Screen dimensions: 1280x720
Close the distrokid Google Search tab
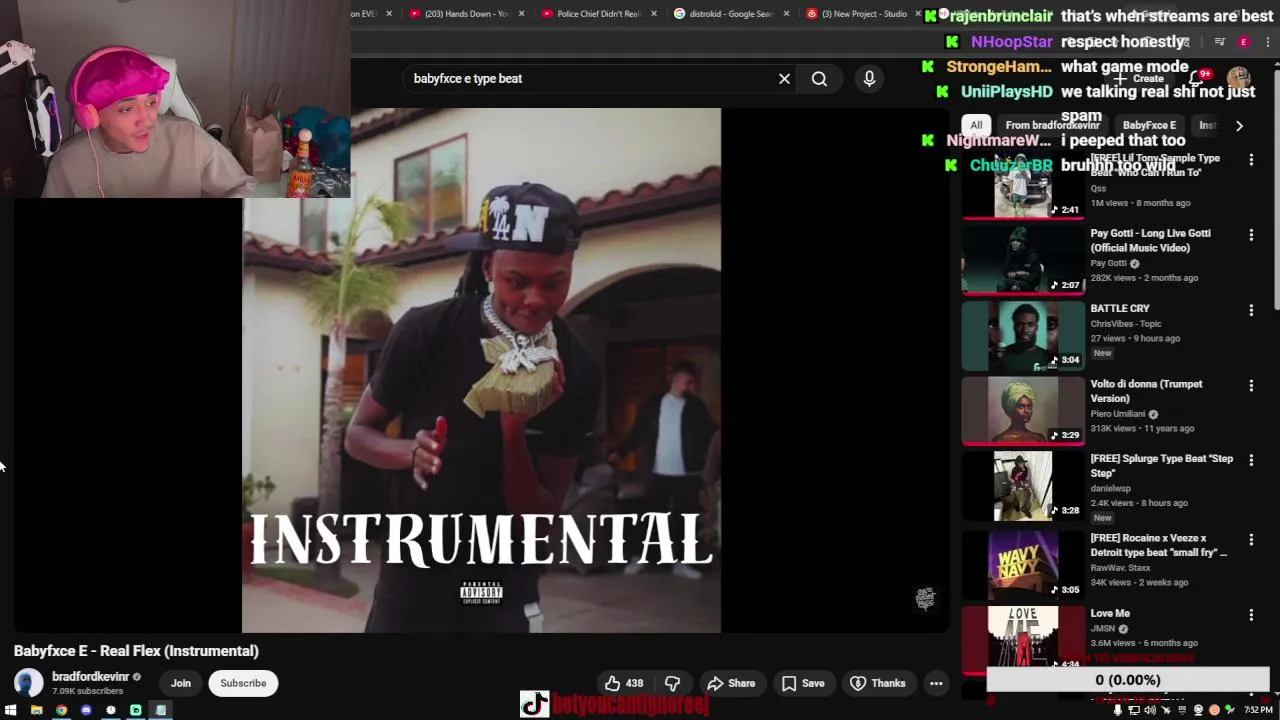pos(786,14)
